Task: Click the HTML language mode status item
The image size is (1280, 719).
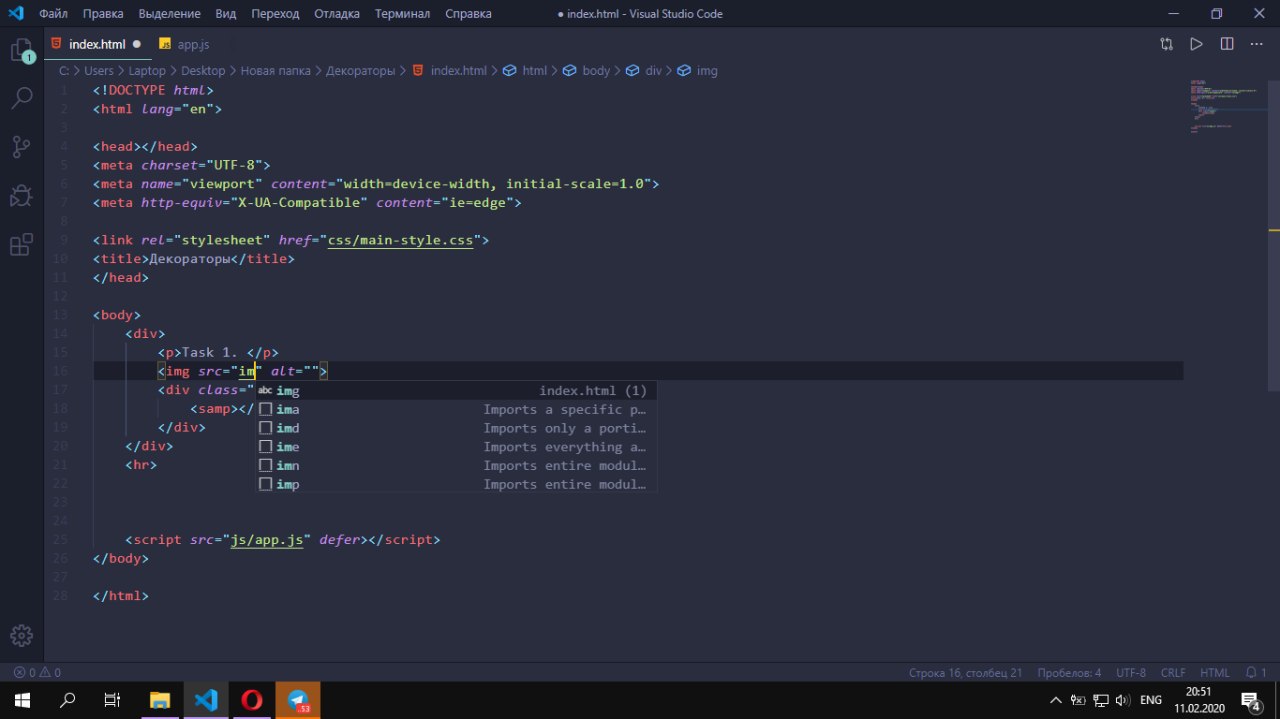Action: [x=1215, y=673]
